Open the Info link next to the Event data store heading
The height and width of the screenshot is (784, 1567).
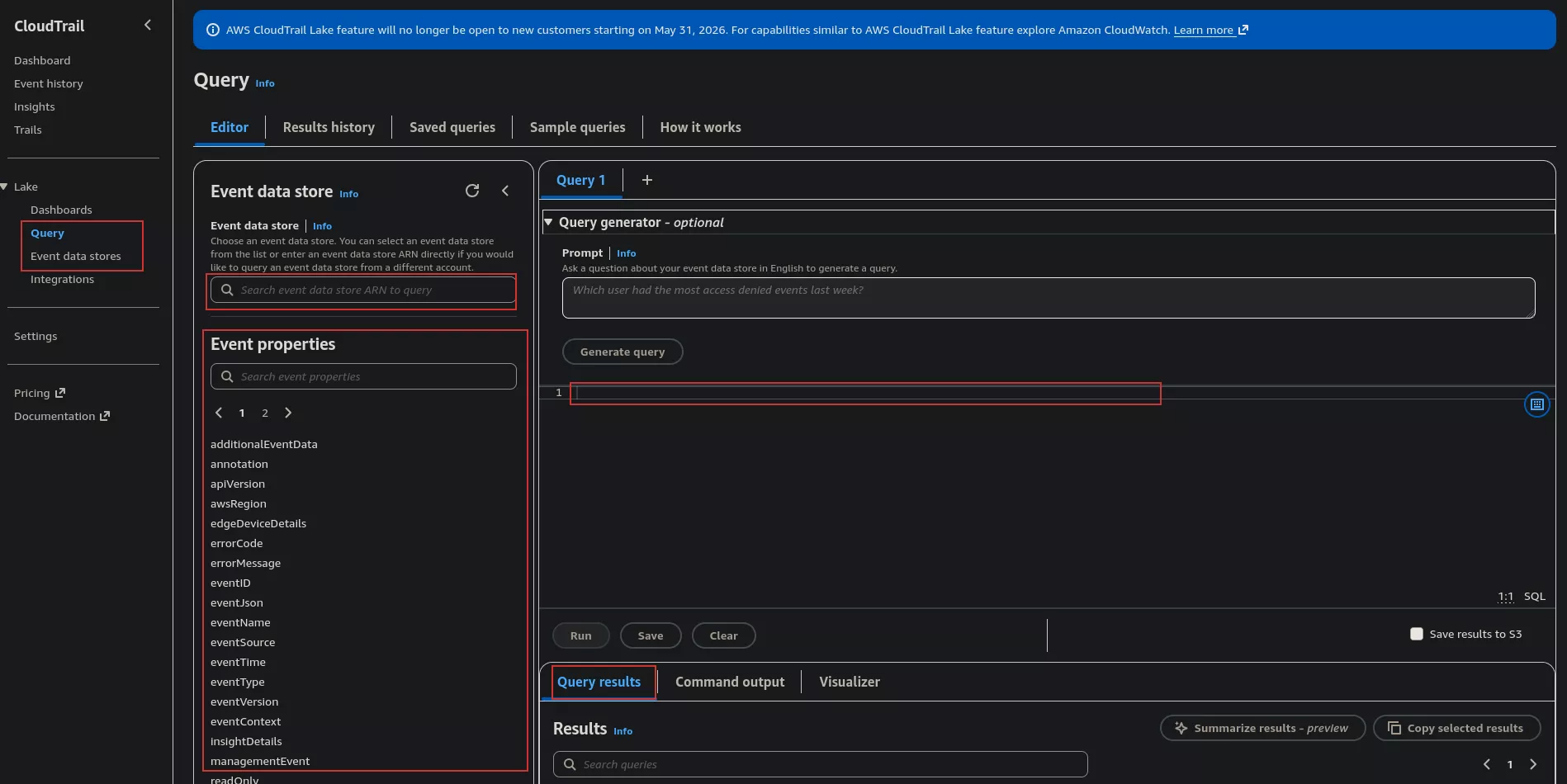coord(349,194)
